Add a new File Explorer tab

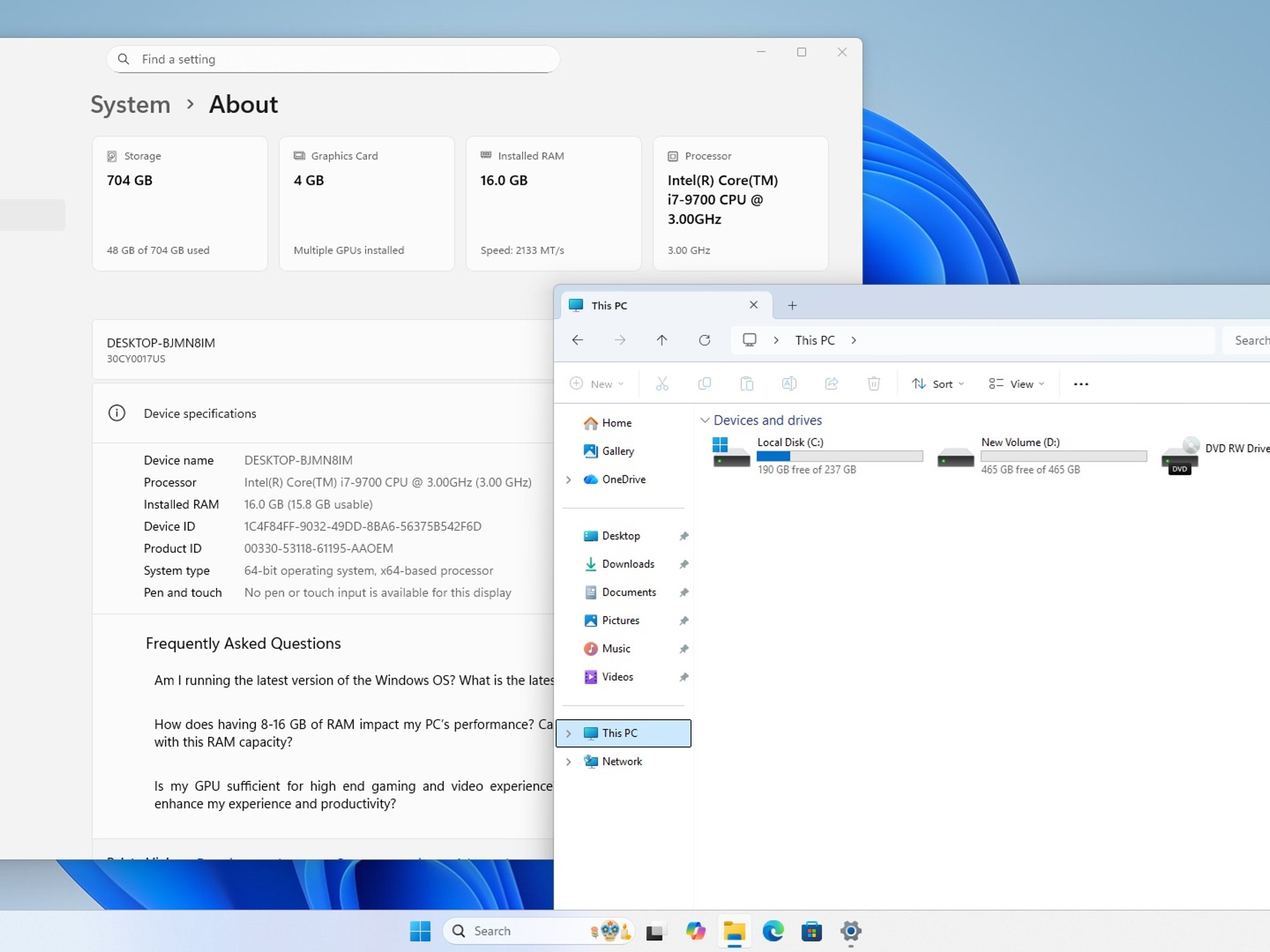tap(792, 305)
